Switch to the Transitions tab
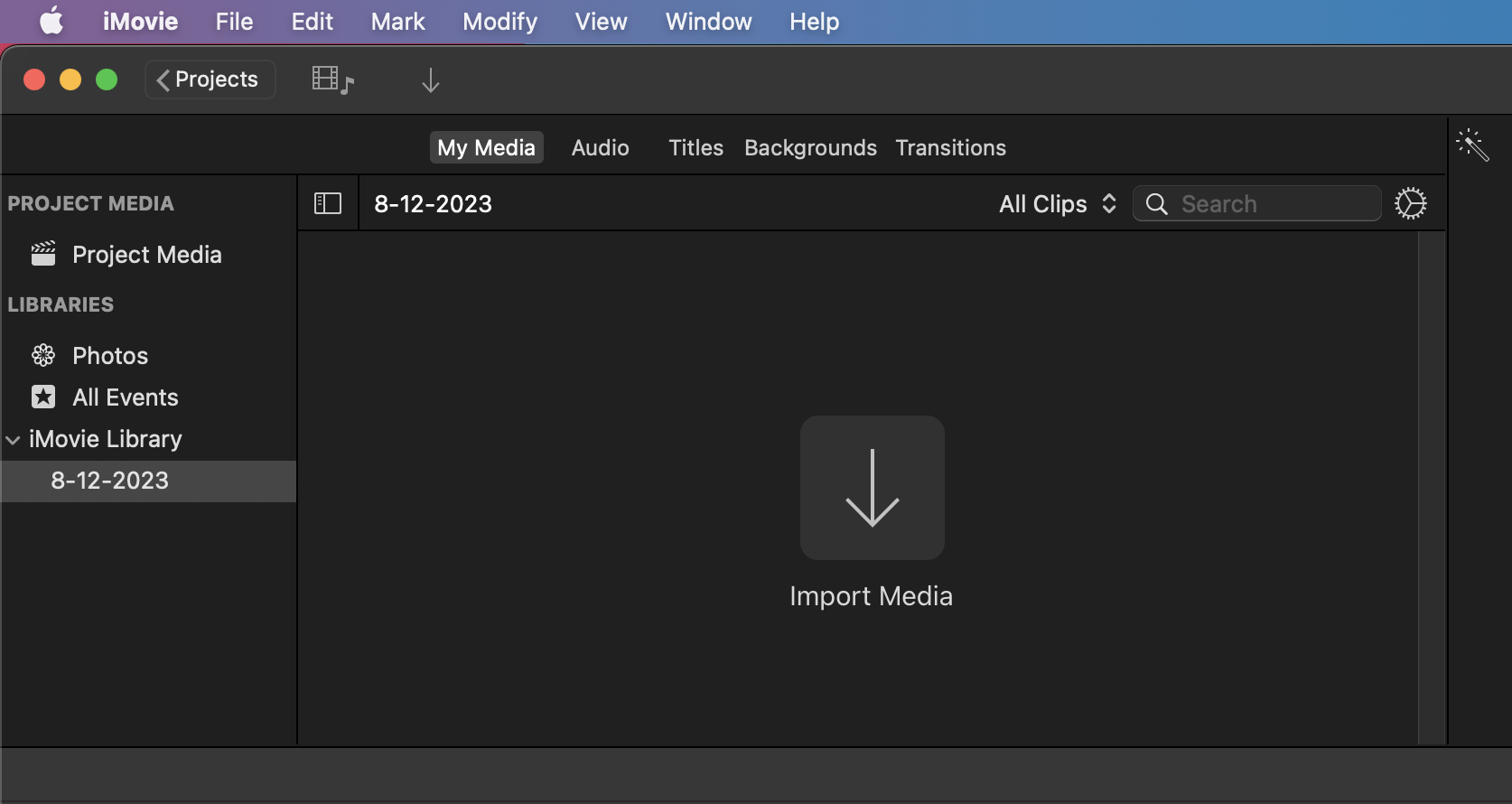The image size is (1512, 804). pos(950,147)
